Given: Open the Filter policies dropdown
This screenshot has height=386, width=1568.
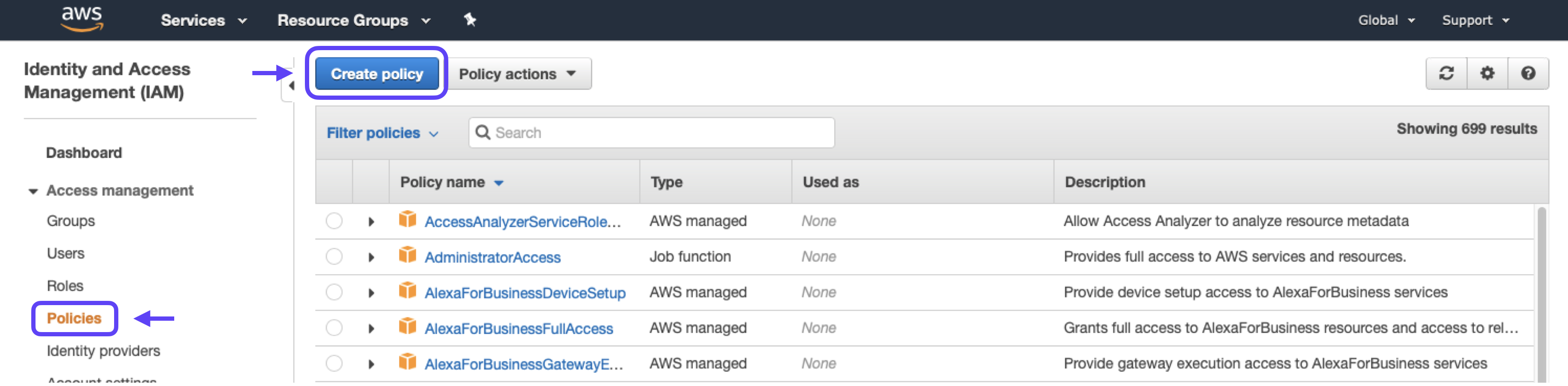Looking at the screenshot, I should [x=382, y=133].
